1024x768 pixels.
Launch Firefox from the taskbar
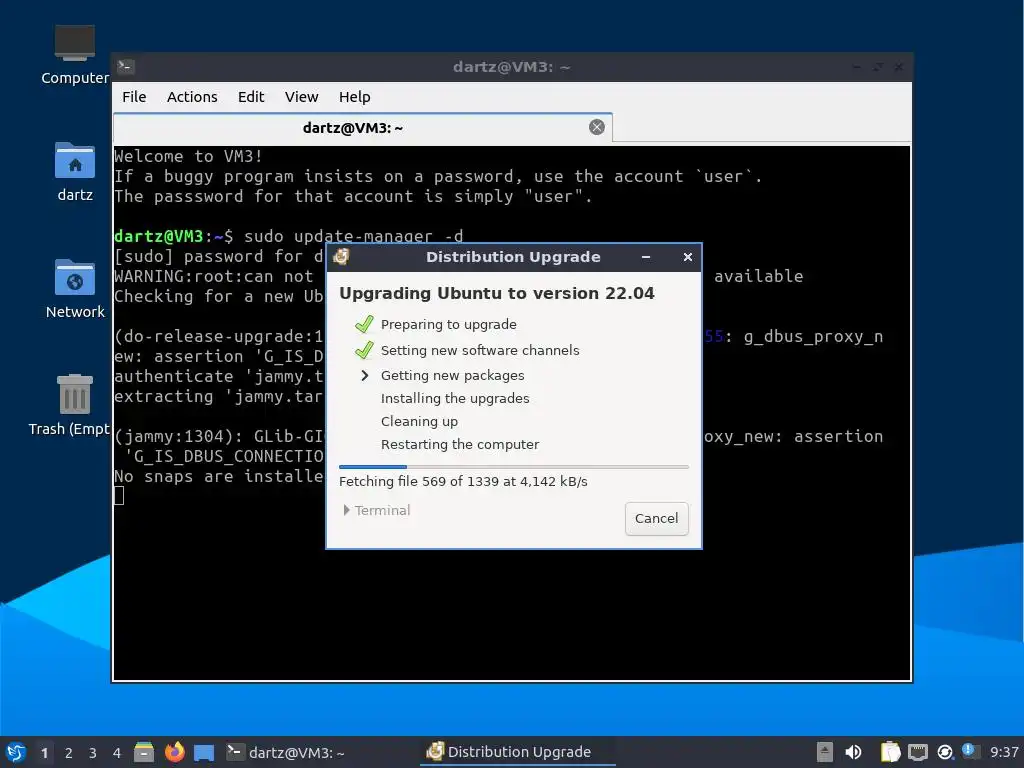click(174, 752)
